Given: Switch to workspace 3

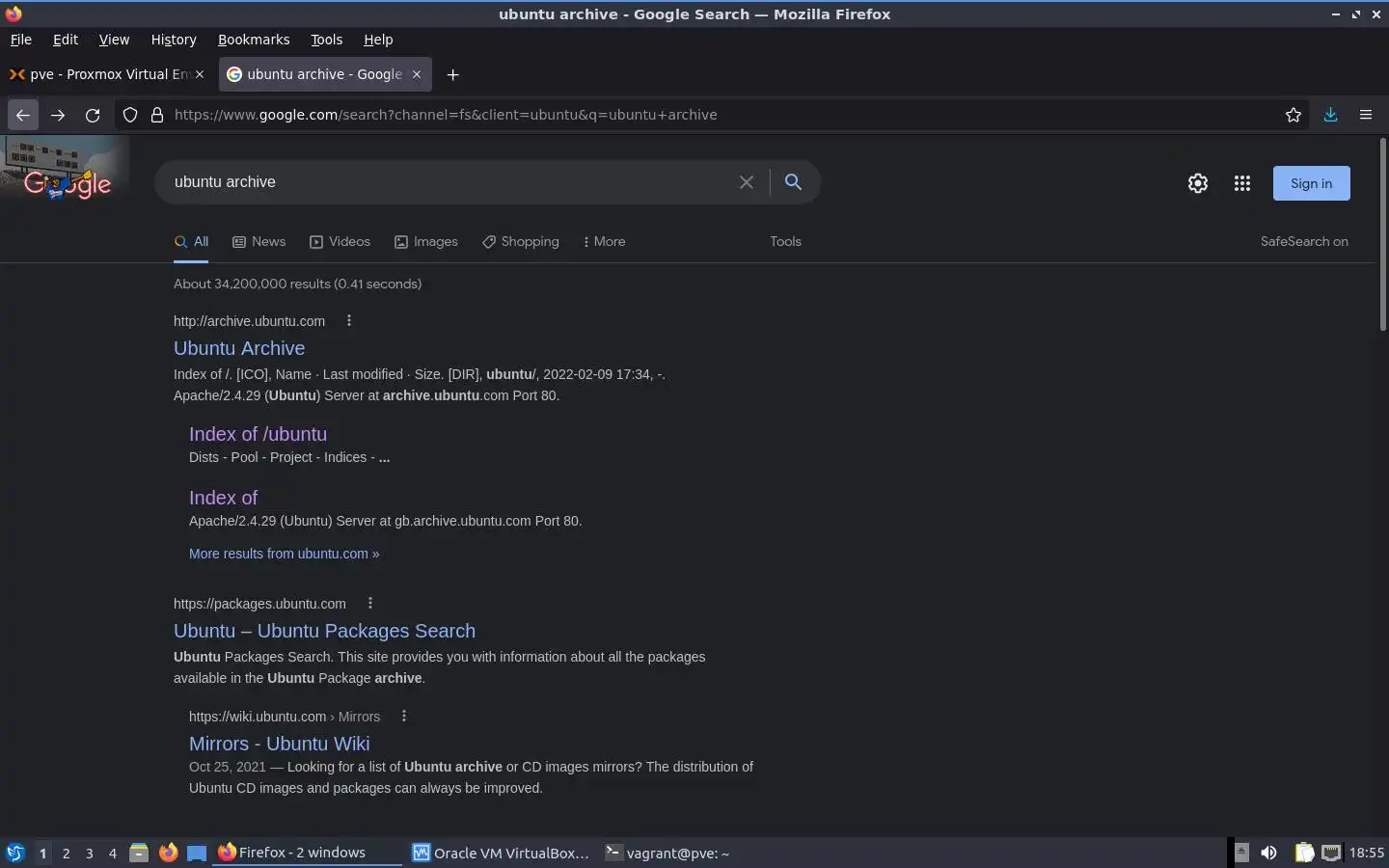Looking at the screenshot, I should [x=90, y=853].
